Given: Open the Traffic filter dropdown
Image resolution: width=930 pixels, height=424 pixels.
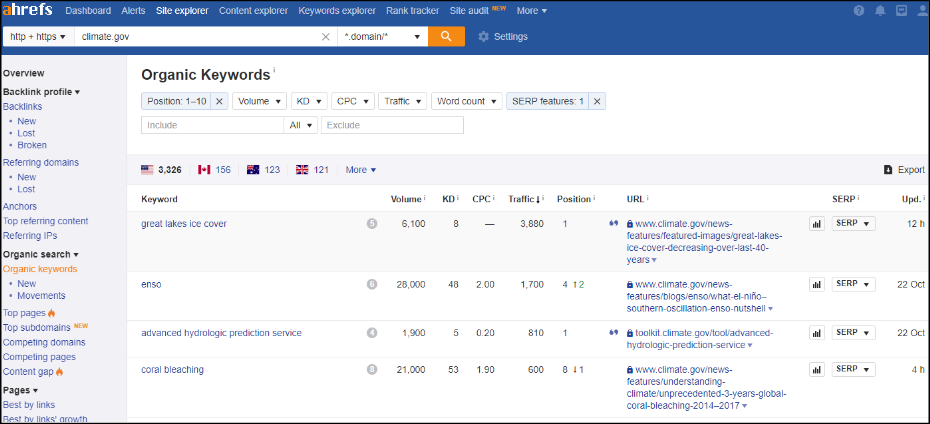Looking at the screenshot, I should [403, 101].
